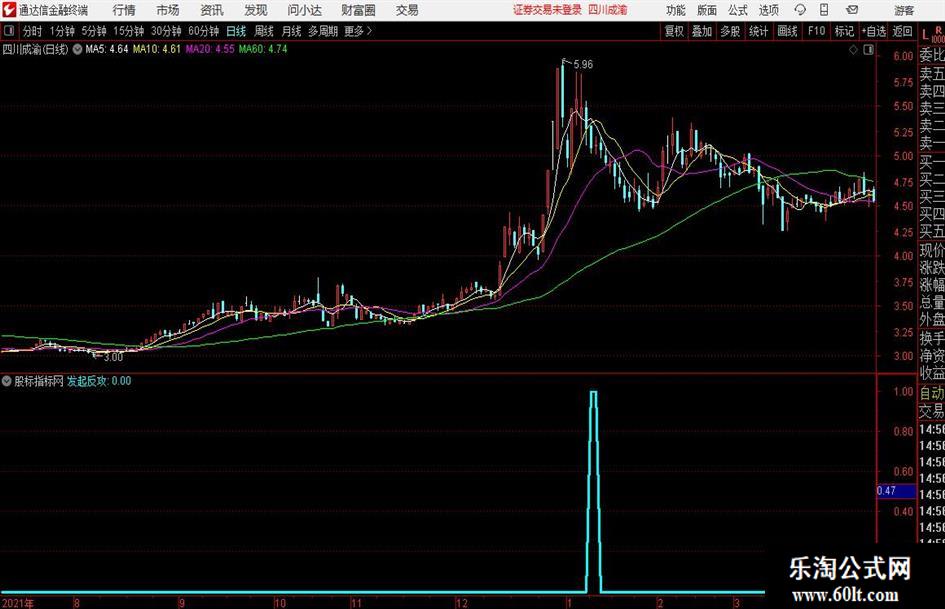Screen dimensions: 945x609
Task: Open the 版面 menu
Action: click(x=706, y=10)
